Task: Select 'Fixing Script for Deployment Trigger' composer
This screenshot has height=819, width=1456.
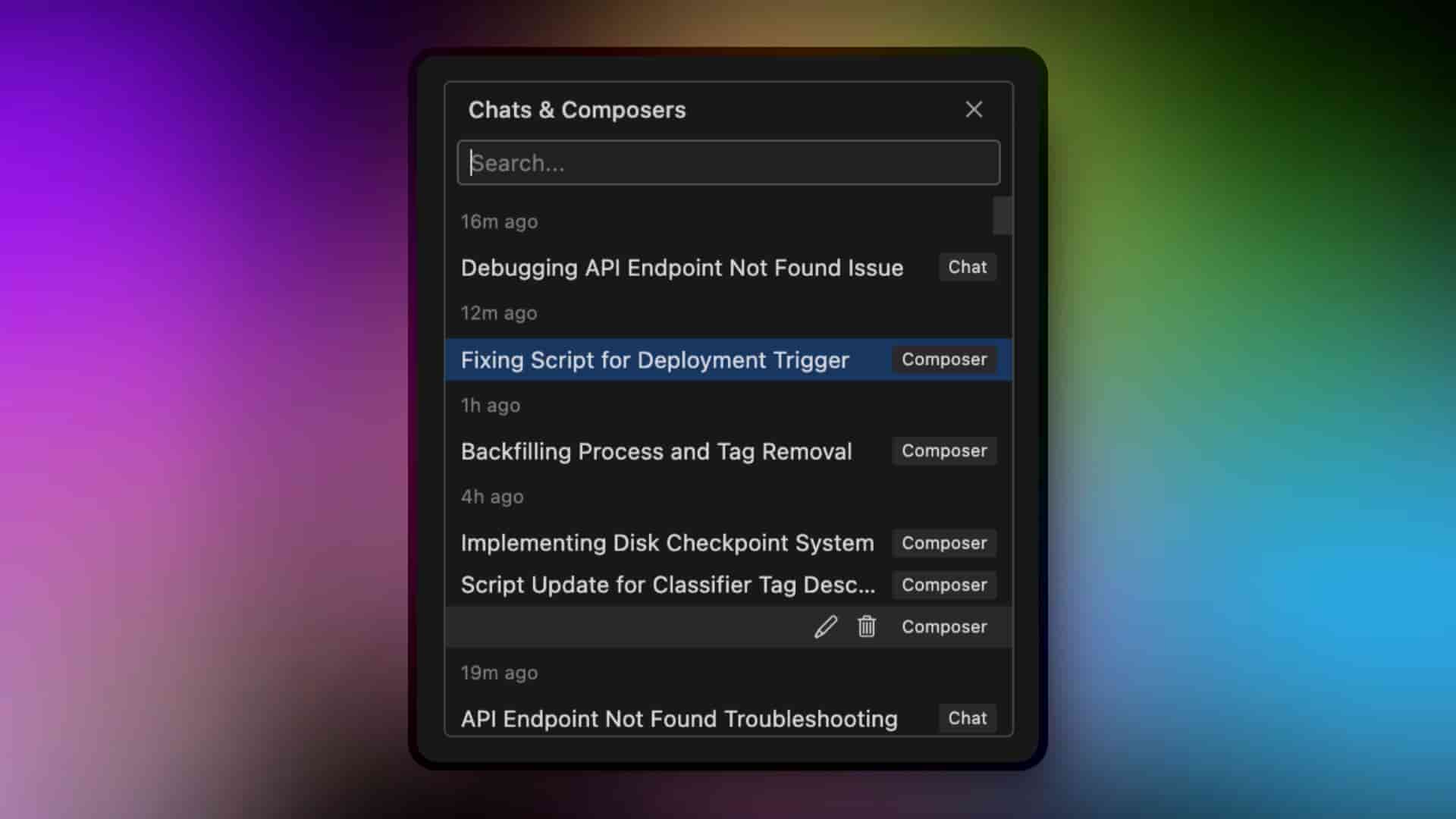Action: (728, 359)
